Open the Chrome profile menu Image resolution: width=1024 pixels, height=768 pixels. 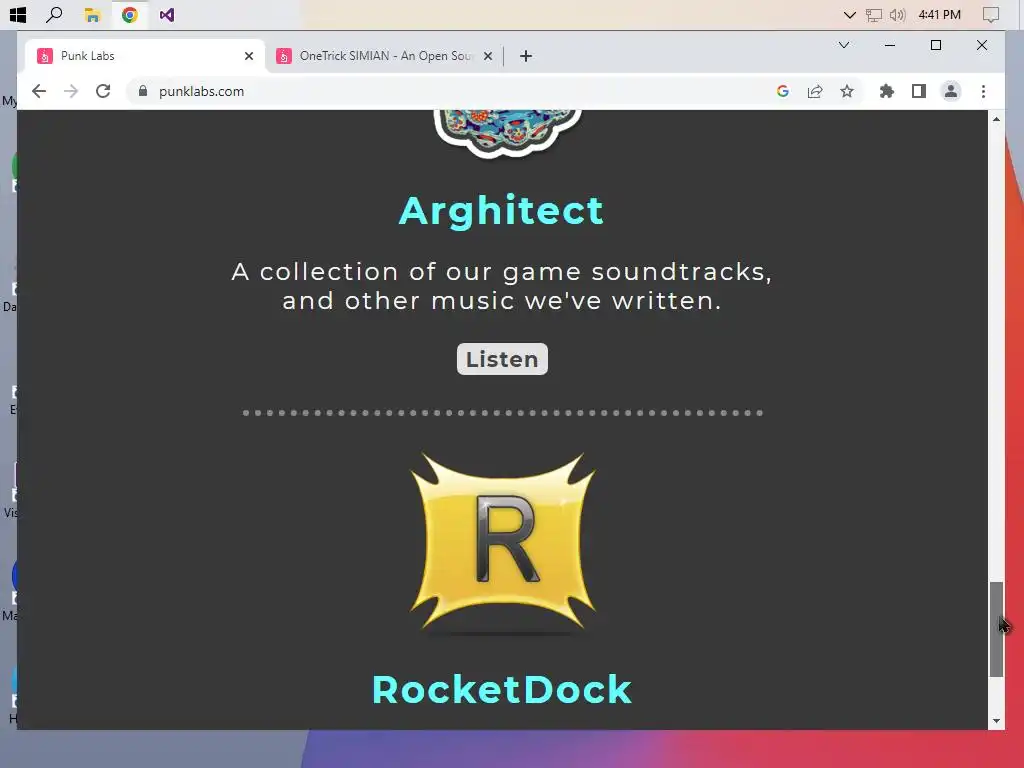951,91
